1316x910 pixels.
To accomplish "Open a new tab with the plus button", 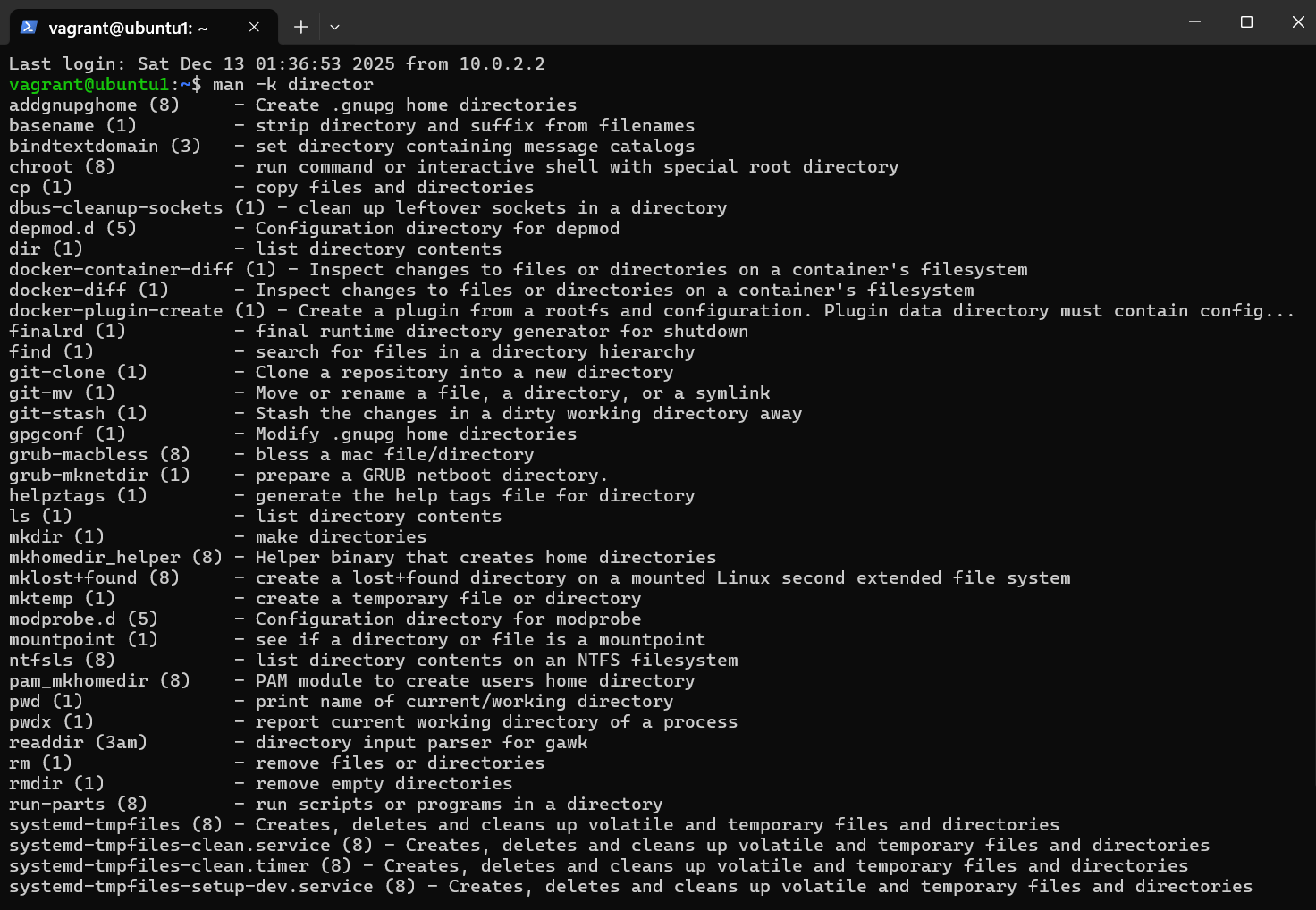I will coord(301,27).
